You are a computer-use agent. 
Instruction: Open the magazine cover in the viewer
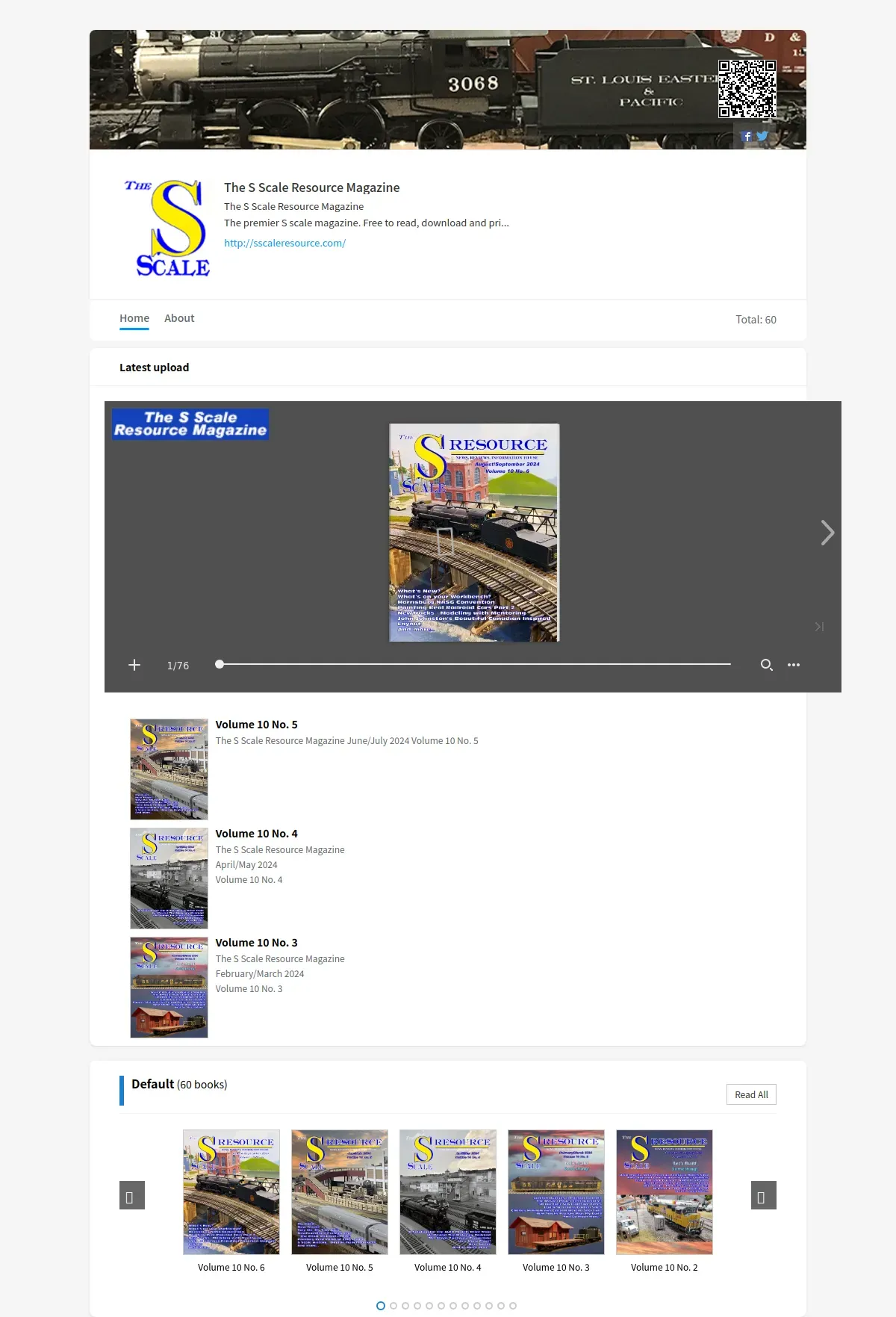click(474, 533)
